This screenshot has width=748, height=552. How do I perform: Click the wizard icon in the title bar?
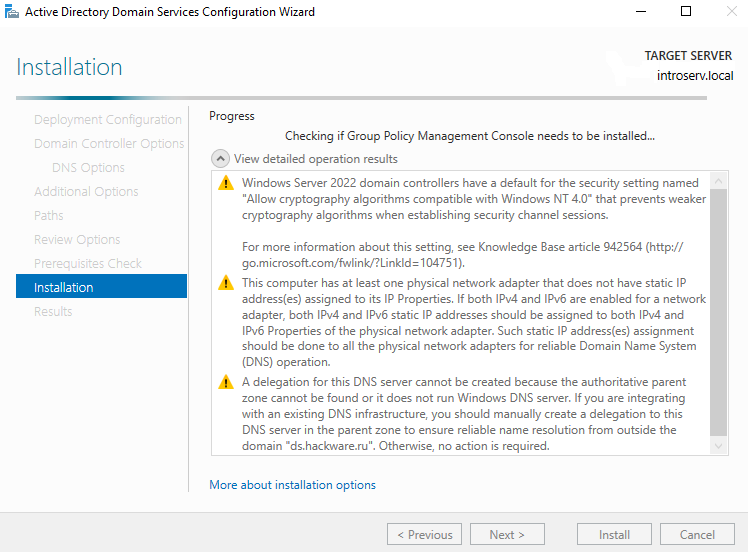coord(12,12)
